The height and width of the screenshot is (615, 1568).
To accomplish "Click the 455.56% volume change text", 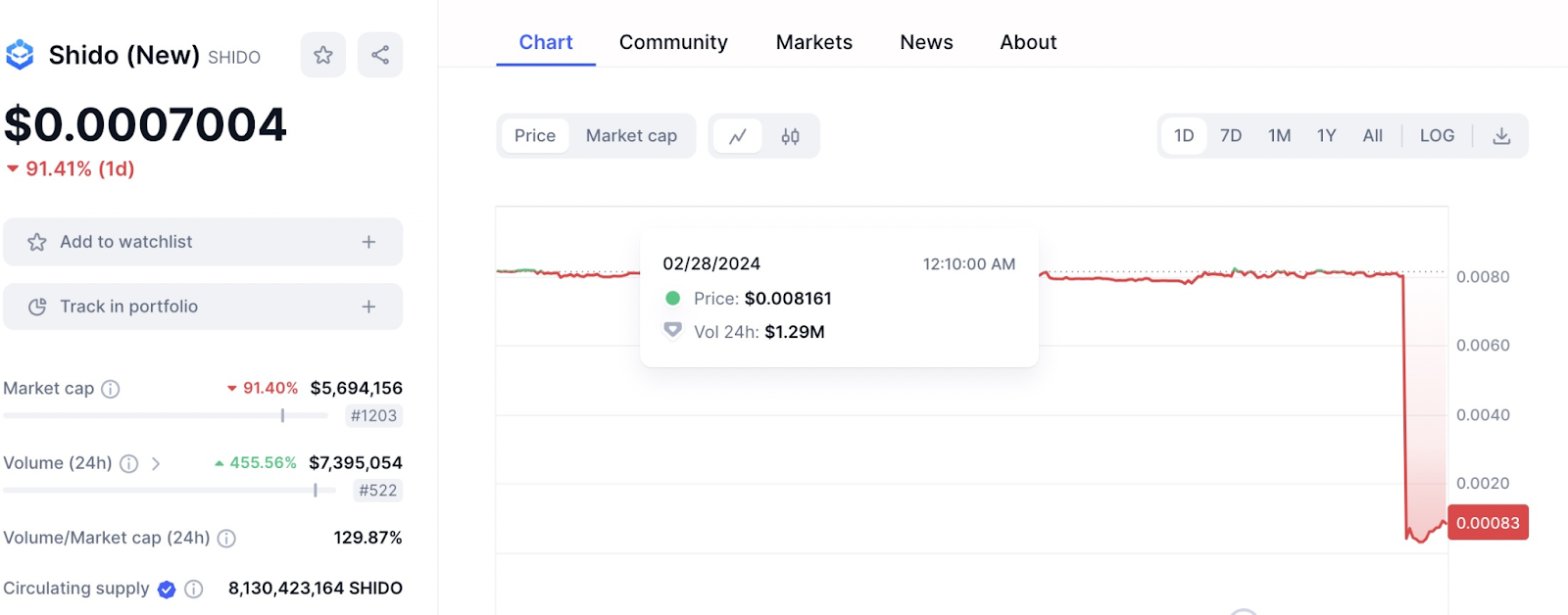I will point(256,463).
